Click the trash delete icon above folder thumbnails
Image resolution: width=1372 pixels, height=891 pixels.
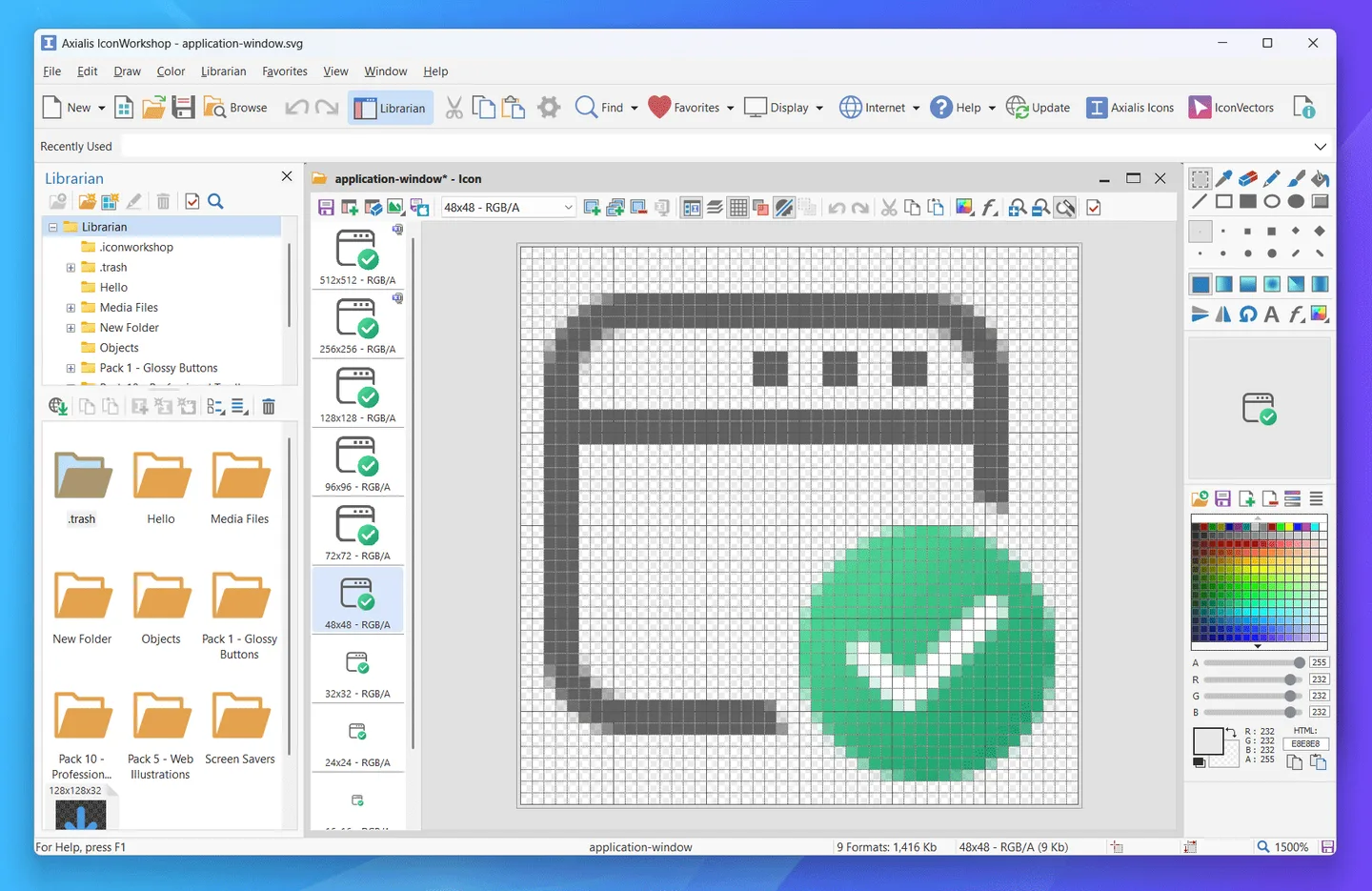(x=269, y=407)
